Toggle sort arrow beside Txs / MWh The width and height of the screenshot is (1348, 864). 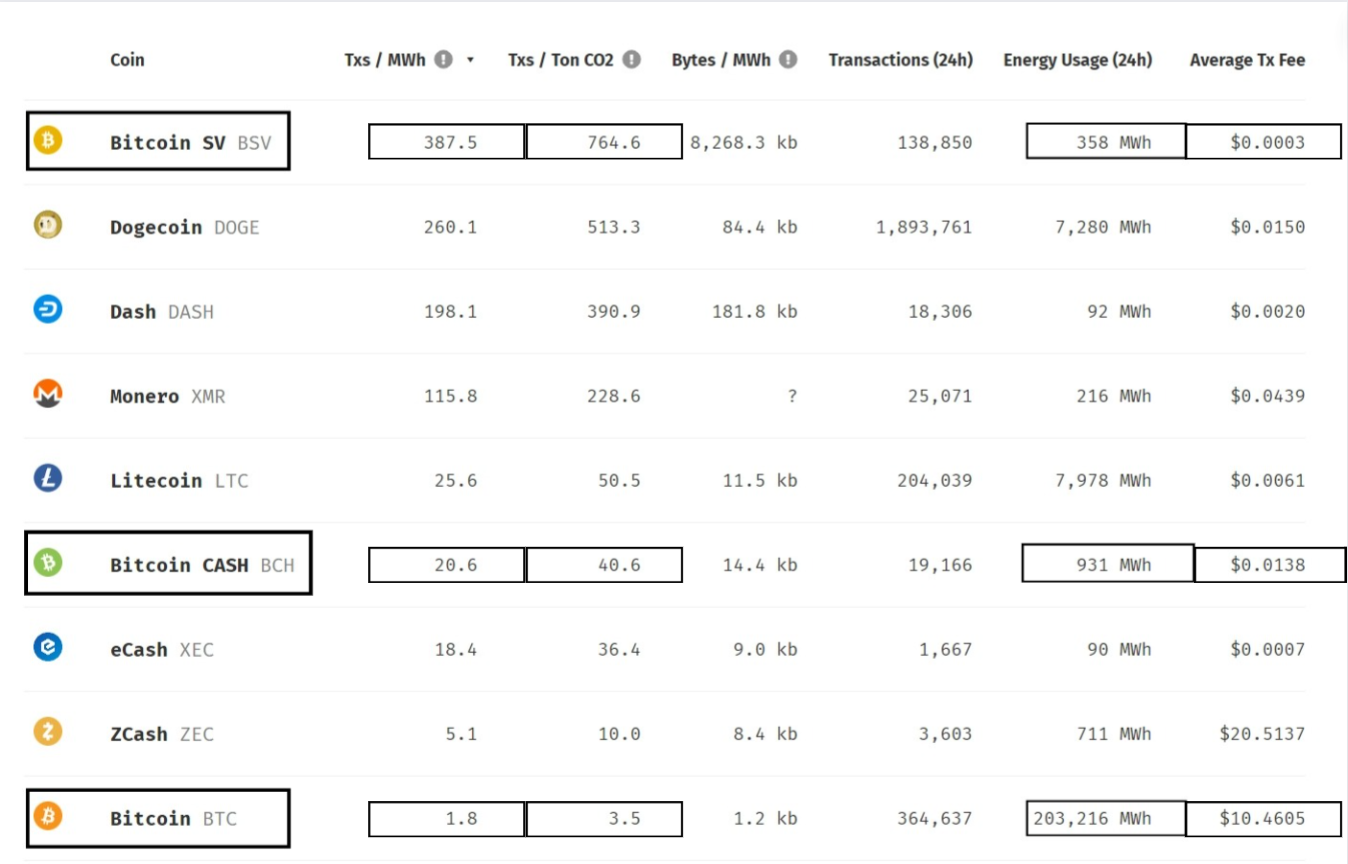click(x=470, y=61)
